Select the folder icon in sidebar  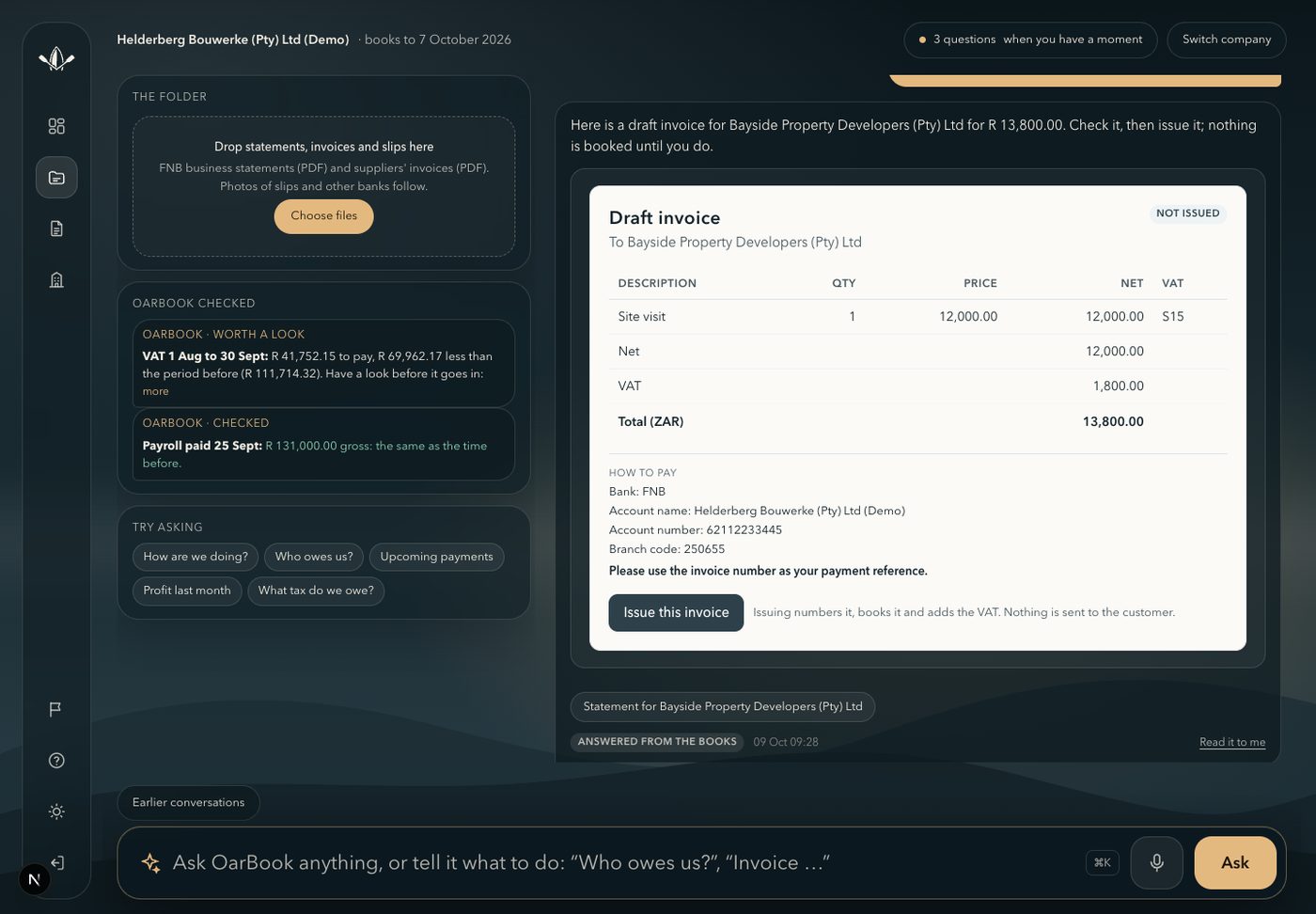point(56,178)
